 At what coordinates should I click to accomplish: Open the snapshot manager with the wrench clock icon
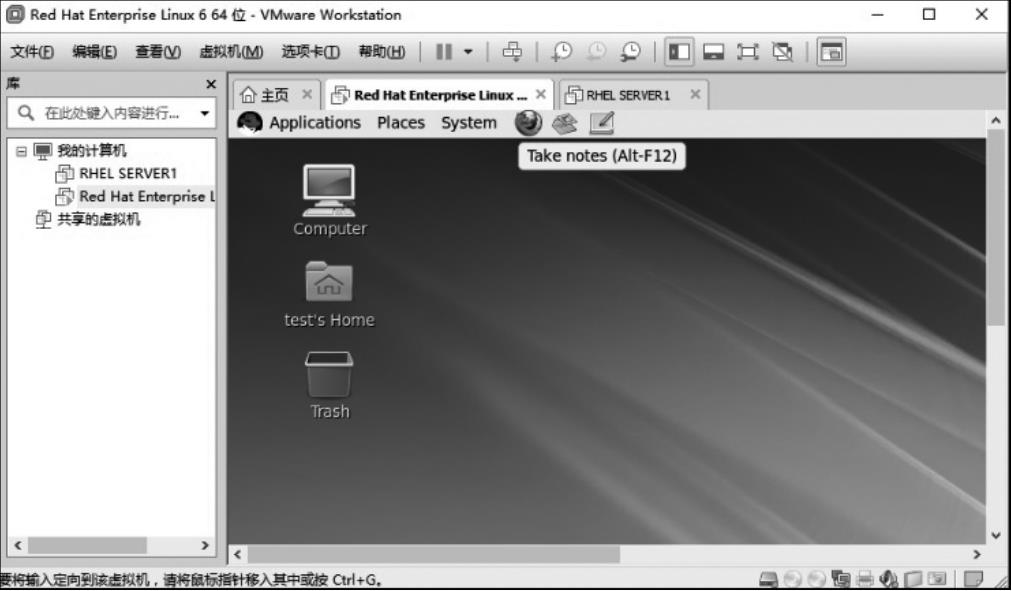[630, 52]
